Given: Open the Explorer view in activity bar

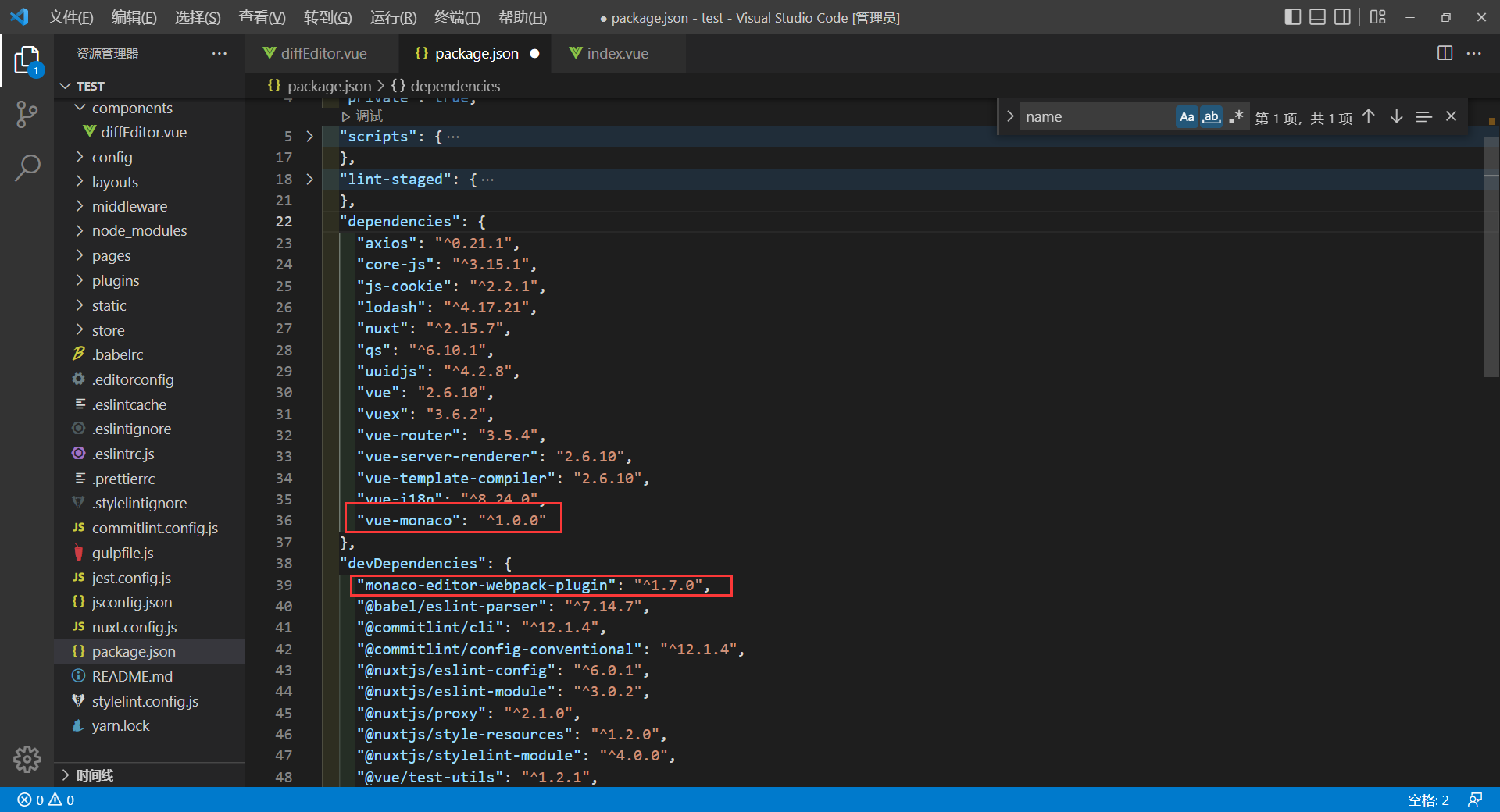Looking at the screenshot, I should click(x=27, y=61).
